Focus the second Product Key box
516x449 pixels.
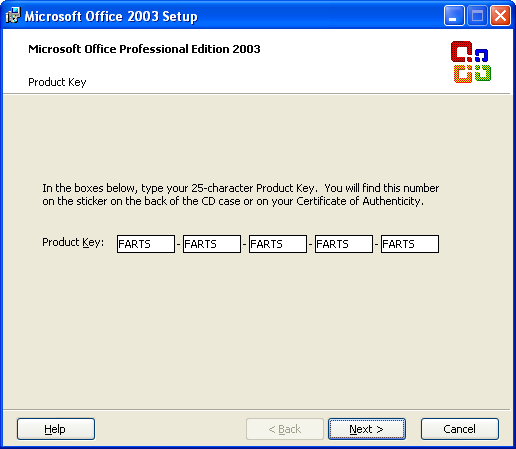point(212,244)
